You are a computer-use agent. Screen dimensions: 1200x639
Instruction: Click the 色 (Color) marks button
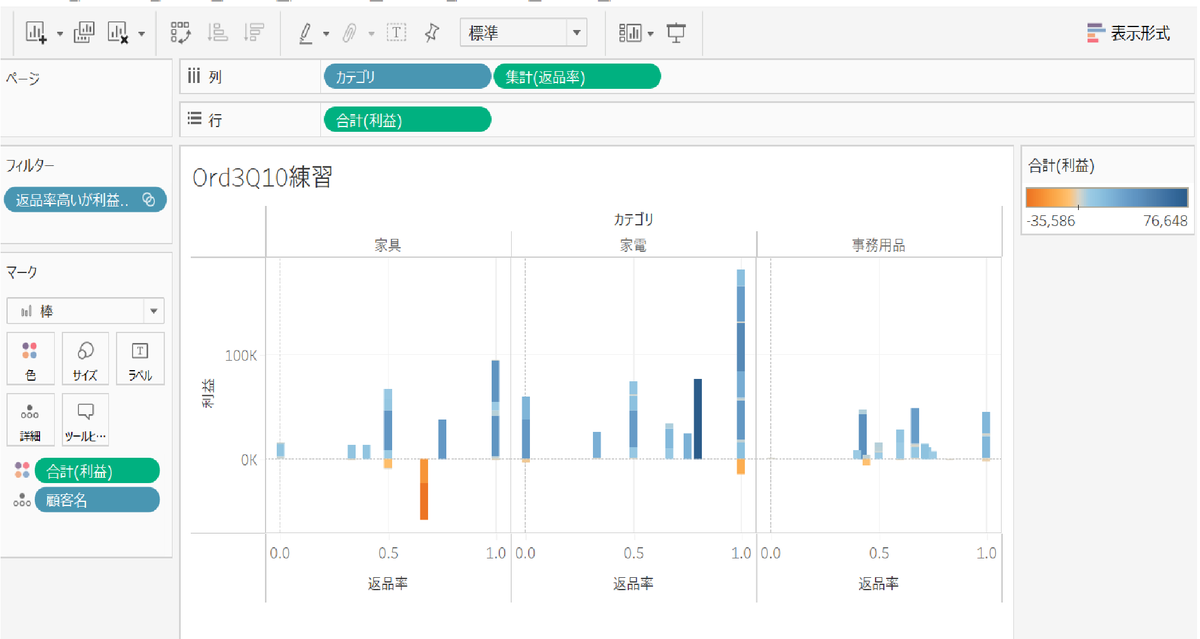[31, 359]
